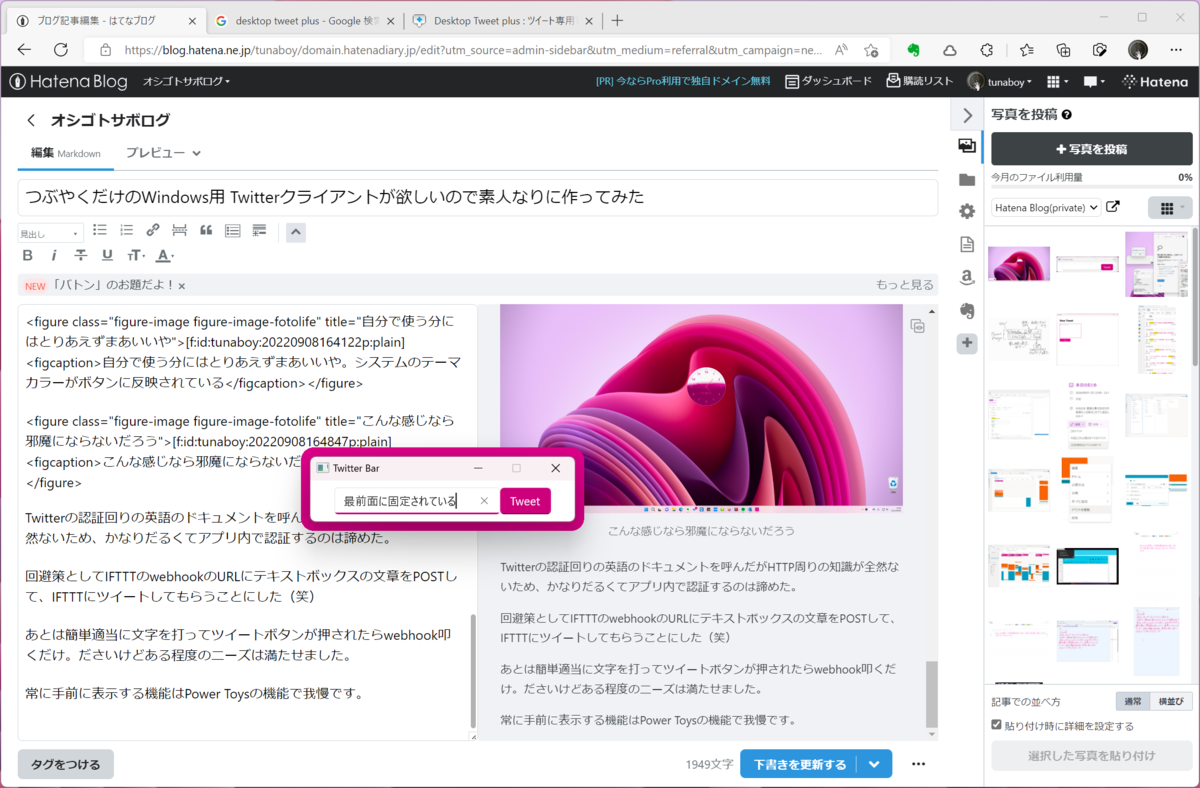Go back with the arrow beside オシゴトサボログ
1200x788 pixels.
pyautogui.click(x=31, y=120)
